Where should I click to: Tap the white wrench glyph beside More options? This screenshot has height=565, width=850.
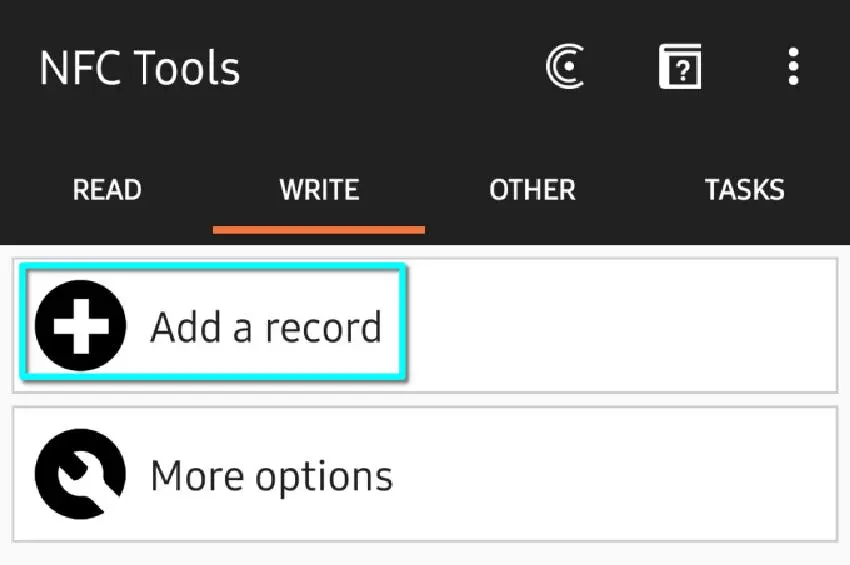click(x=78, y=476)
